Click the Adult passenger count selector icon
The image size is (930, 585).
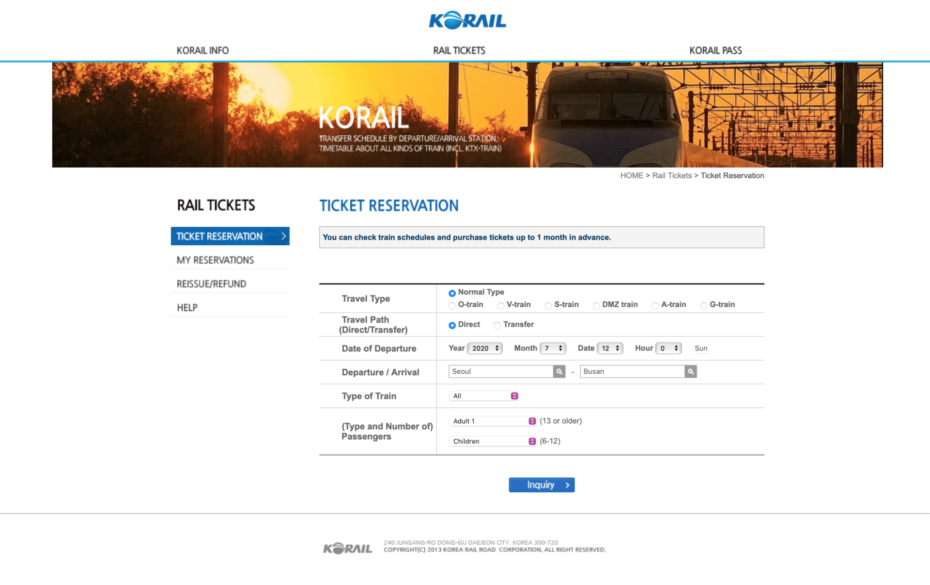pos(531,420)
